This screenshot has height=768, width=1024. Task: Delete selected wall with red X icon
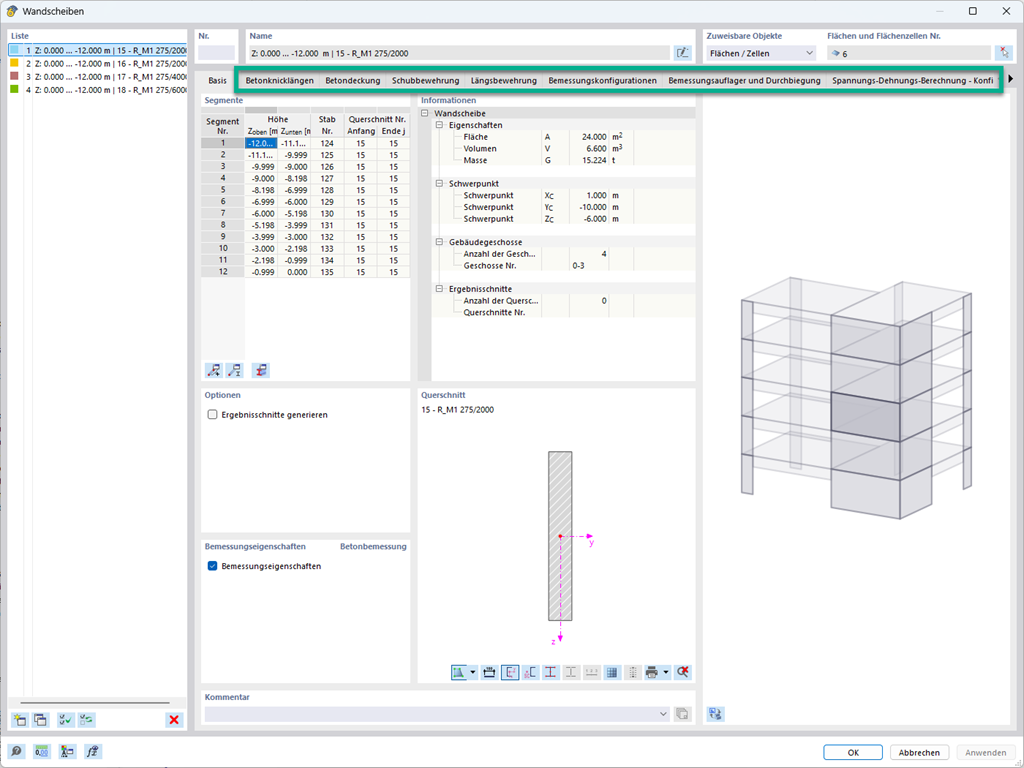(174, 720)
